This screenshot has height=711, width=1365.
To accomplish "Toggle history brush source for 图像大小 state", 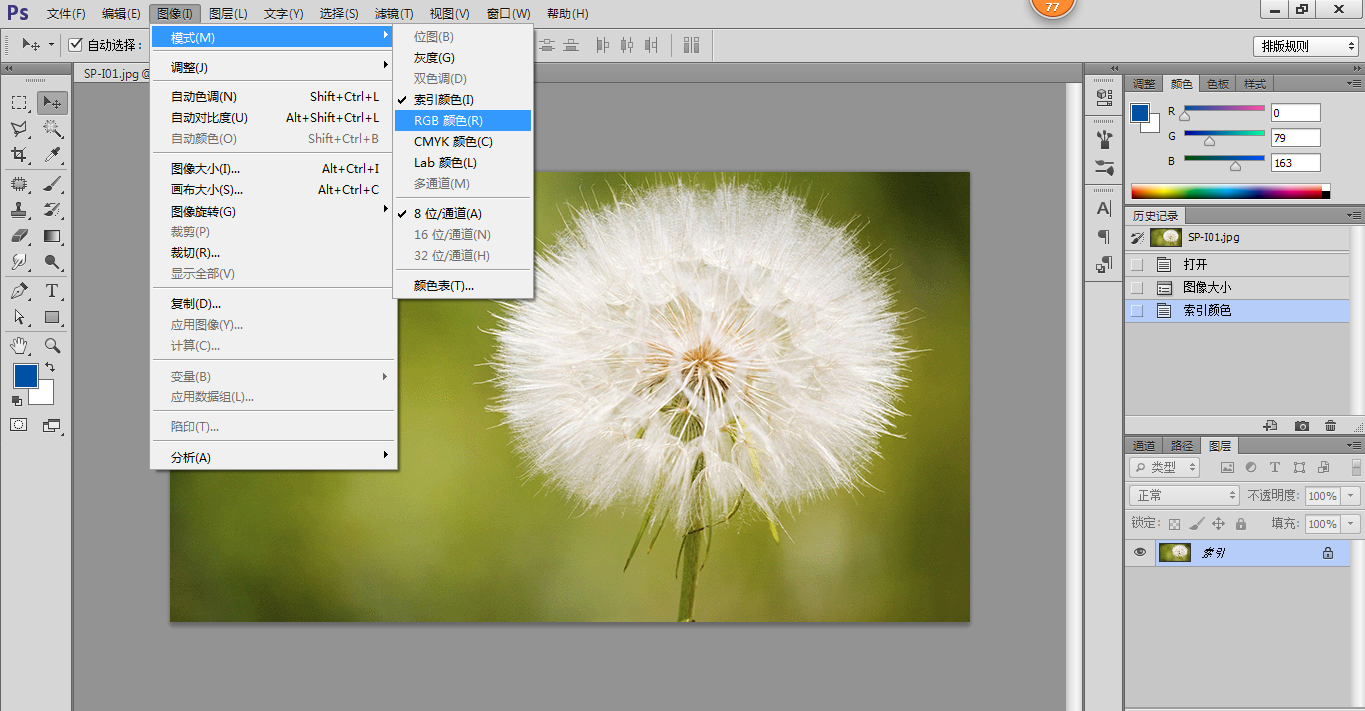I will (x=1136, y=288).
